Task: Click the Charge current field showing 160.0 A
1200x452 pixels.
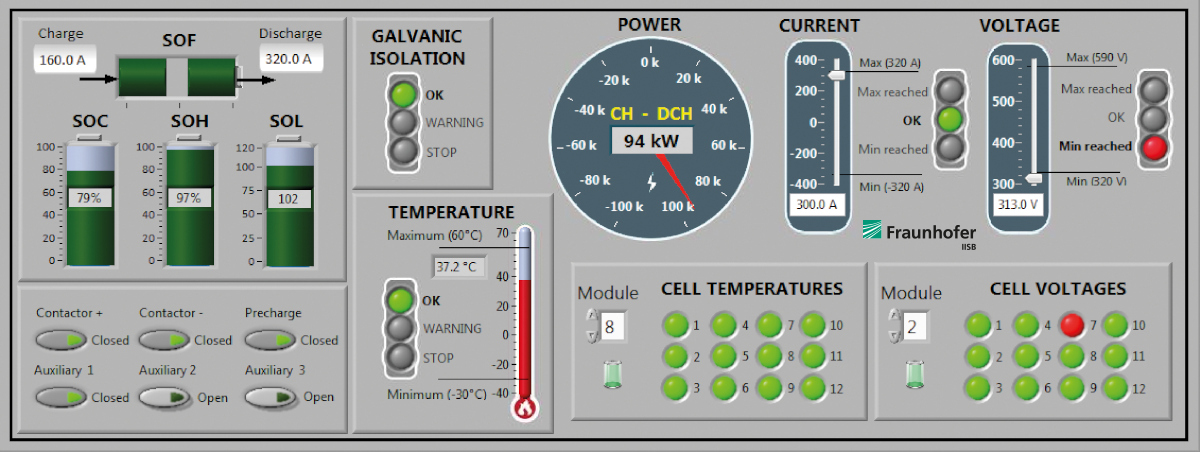Action: [x=63, y=60]
